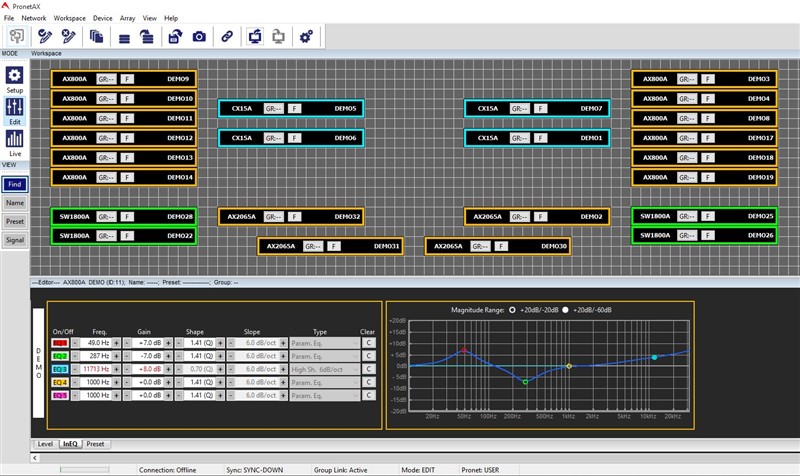The height and width of the screenshot is (476, 800).
Task: Click the Name view button
Action: tap(15, 203)
